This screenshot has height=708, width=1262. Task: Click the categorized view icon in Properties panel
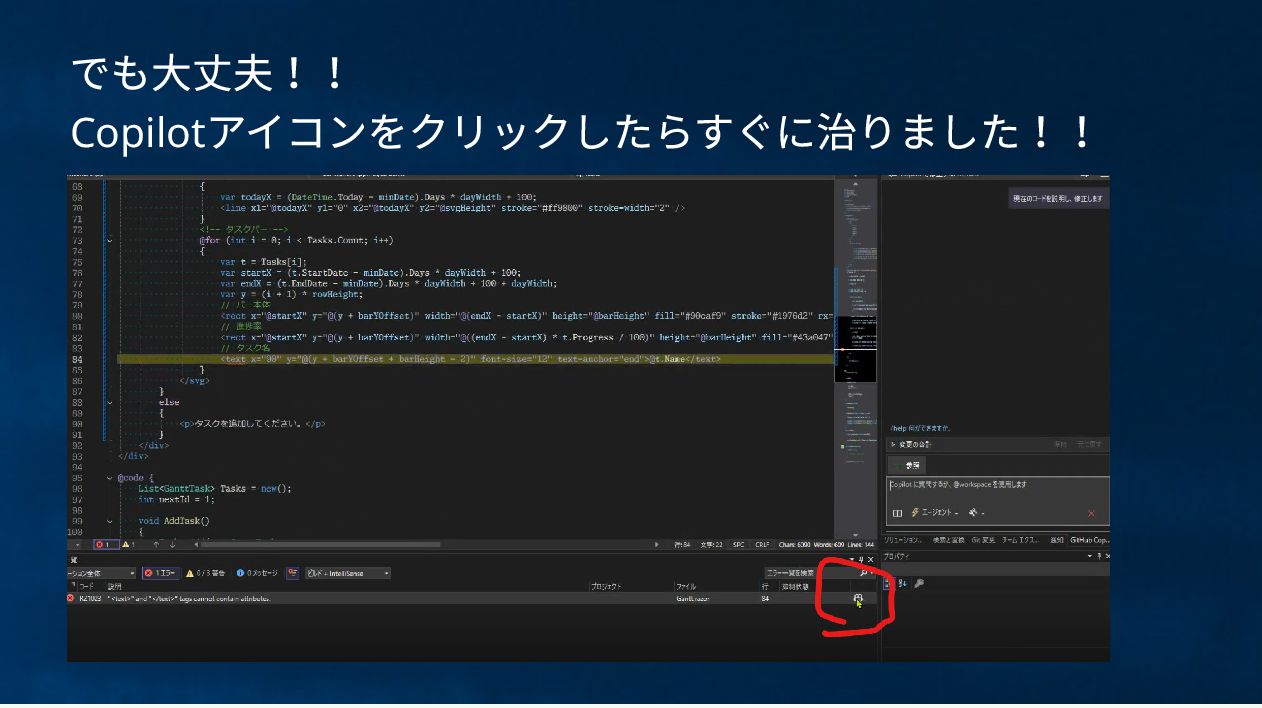click(888, 583)
